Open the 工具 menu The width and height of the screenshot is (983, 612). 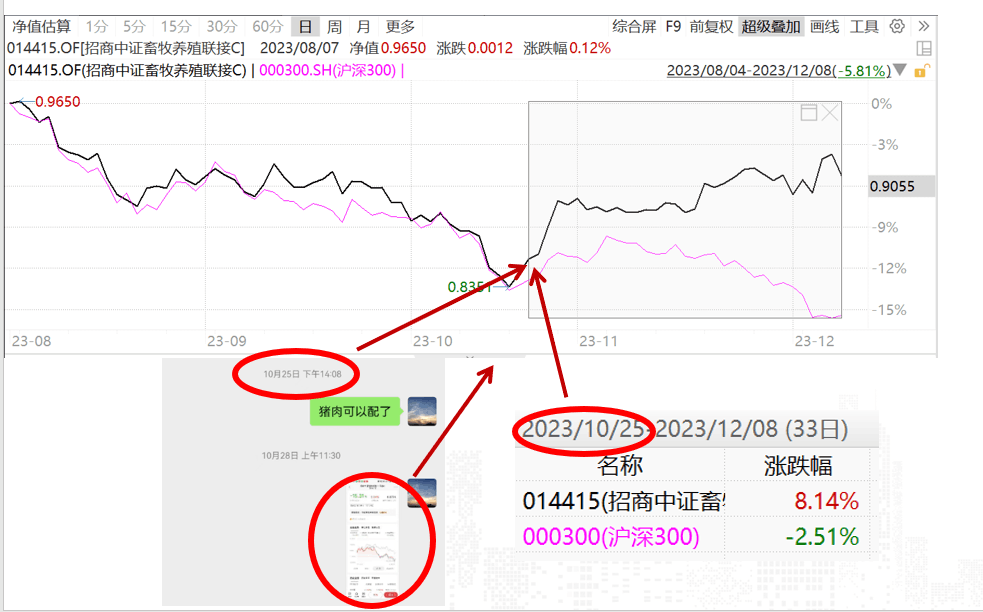(864, 27)
